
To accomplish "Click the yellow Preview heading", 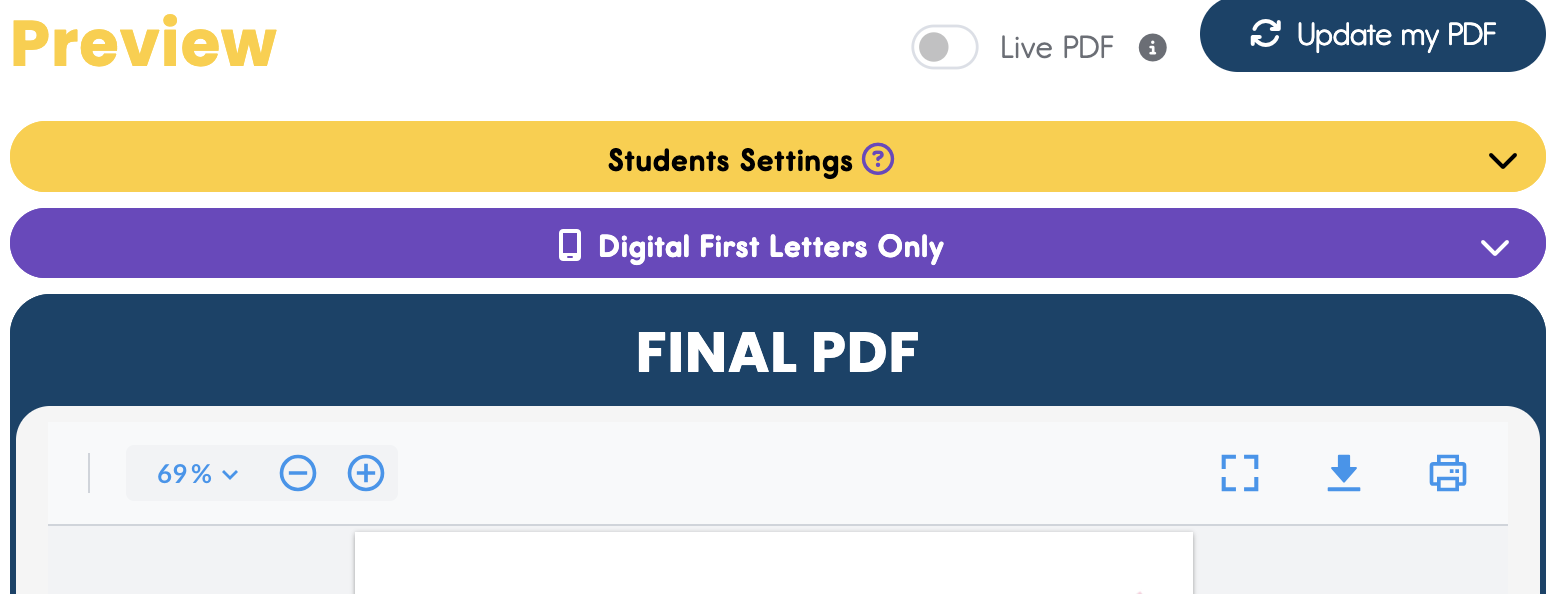I will click(x=143, y=43).
